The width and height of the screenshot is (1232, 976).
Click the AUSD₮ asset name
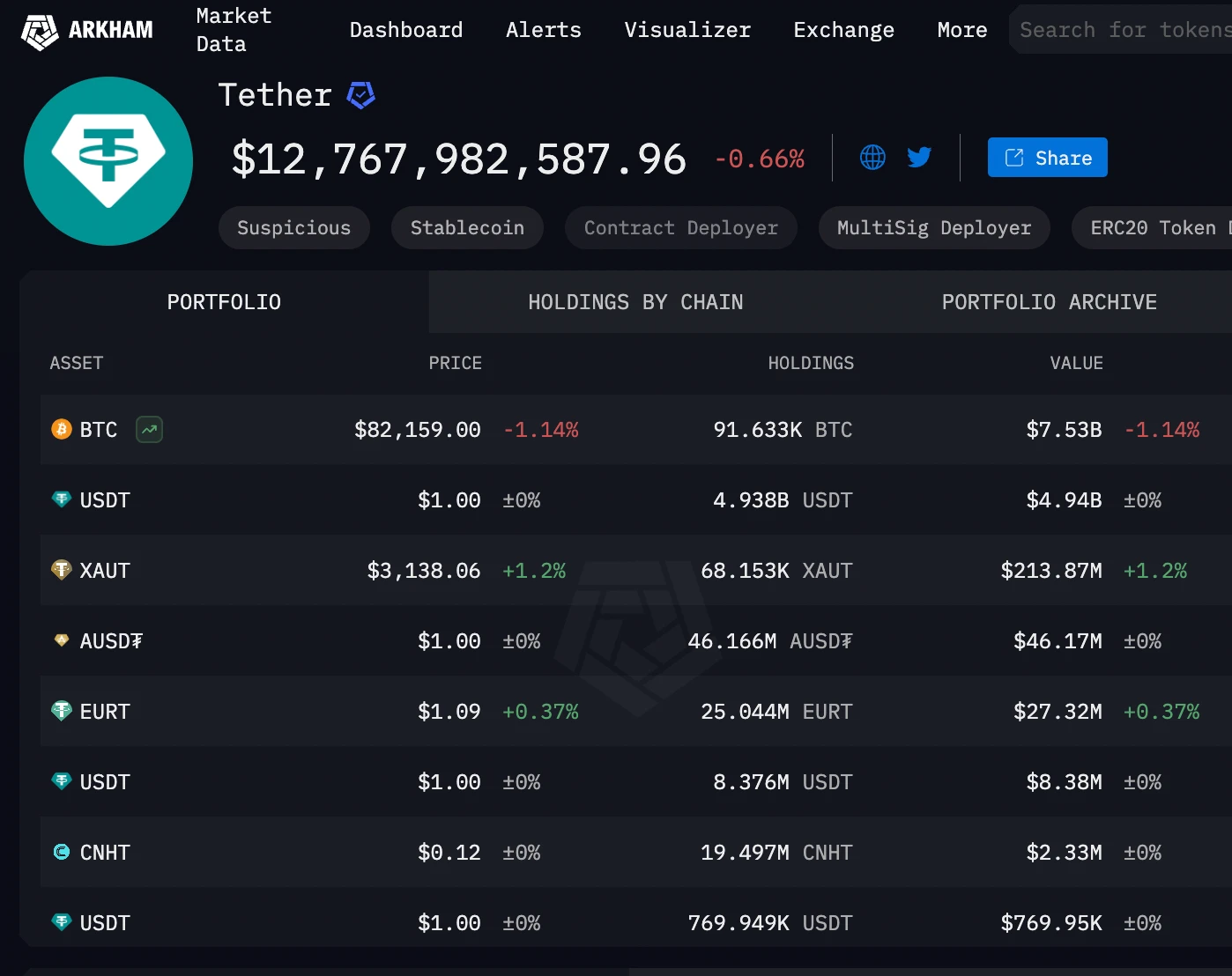coord(111,641)
